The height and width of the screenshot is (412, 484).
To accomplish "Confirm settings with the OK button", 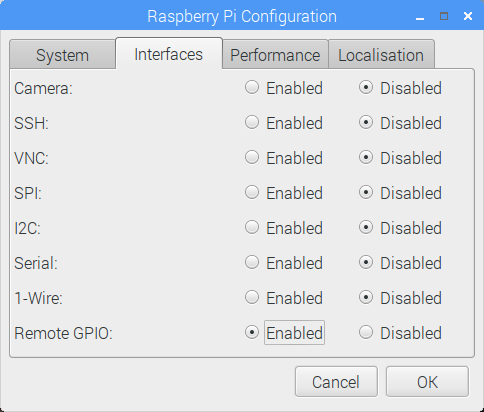I will (427, 382).
